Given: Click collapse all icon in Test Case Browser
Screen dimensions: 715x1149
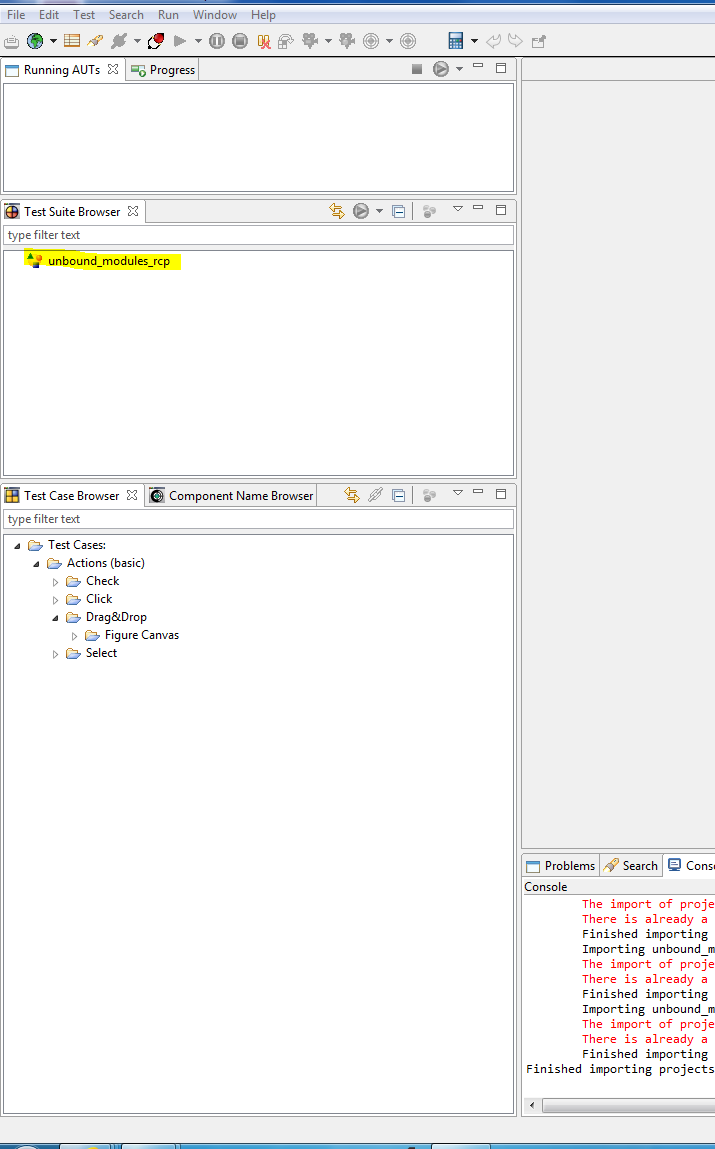Looking at the screenshot, I should (x=399, y=496).
